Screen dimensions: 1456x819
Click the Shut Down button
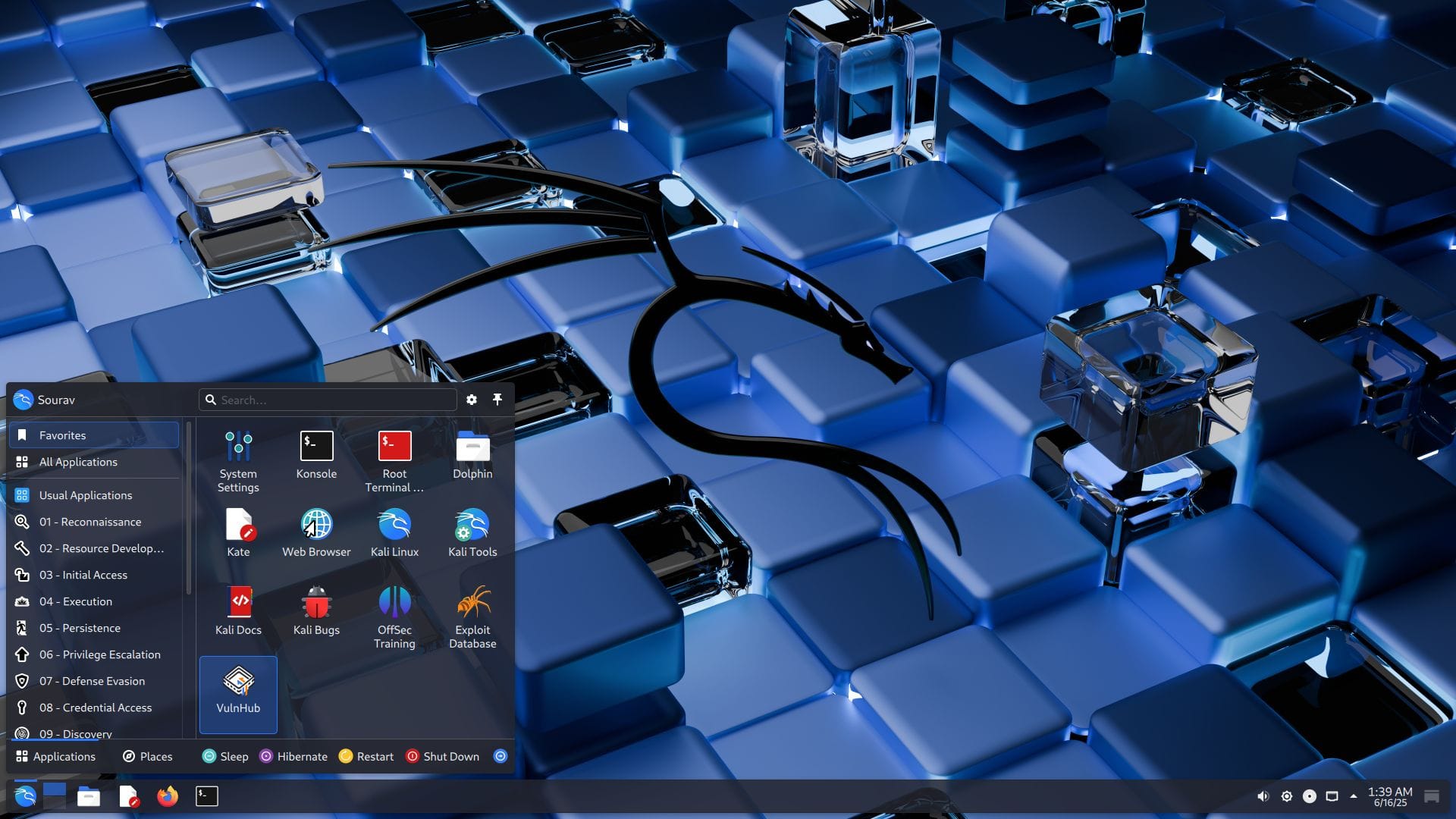[443, 756]
